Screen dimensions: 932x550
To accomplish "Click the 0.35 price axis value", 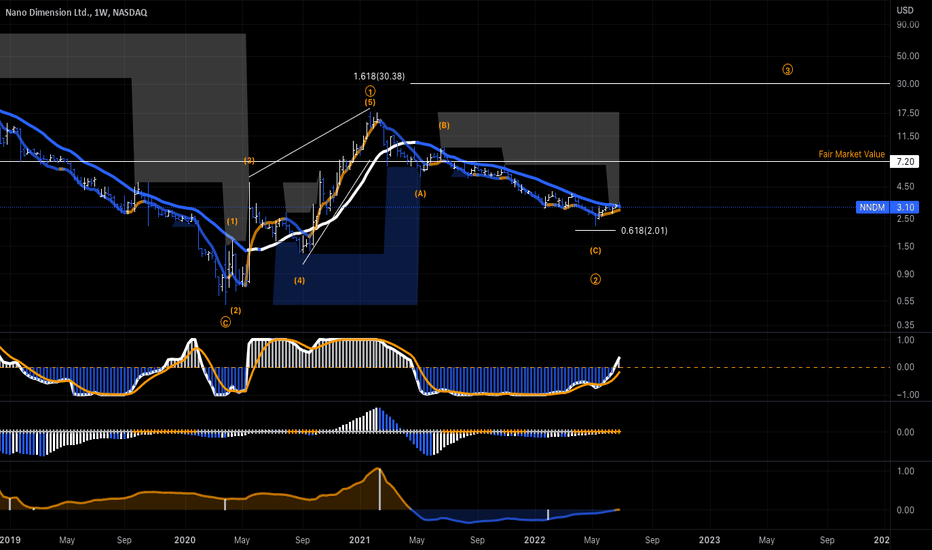I will click(x=905, y=325).
